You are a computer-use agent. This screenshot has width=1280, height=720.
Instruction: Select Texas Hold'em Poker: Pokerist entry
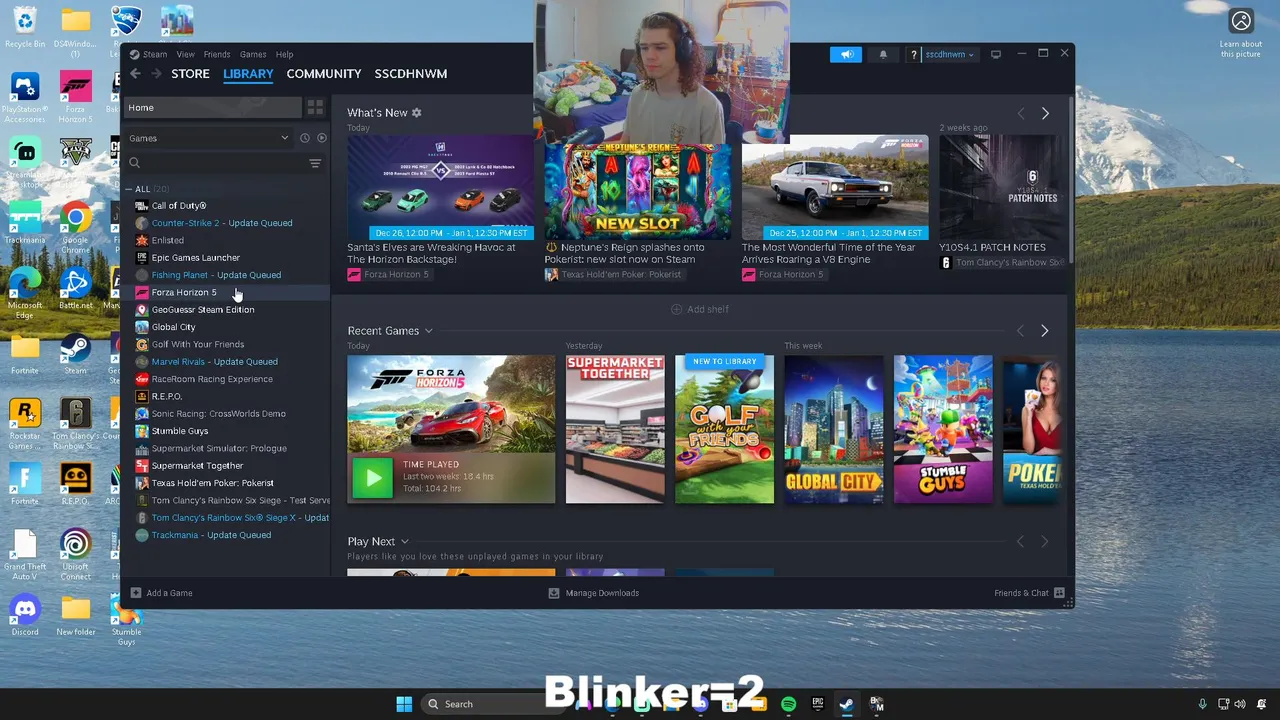click(x=213, y=483)
